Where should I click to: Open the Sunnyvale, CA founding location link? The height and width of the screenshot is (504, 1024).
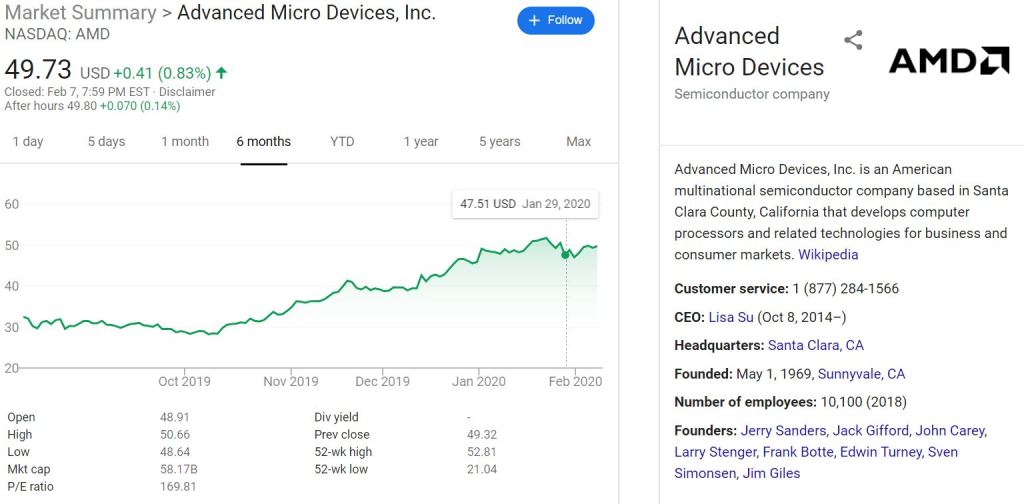861,374
